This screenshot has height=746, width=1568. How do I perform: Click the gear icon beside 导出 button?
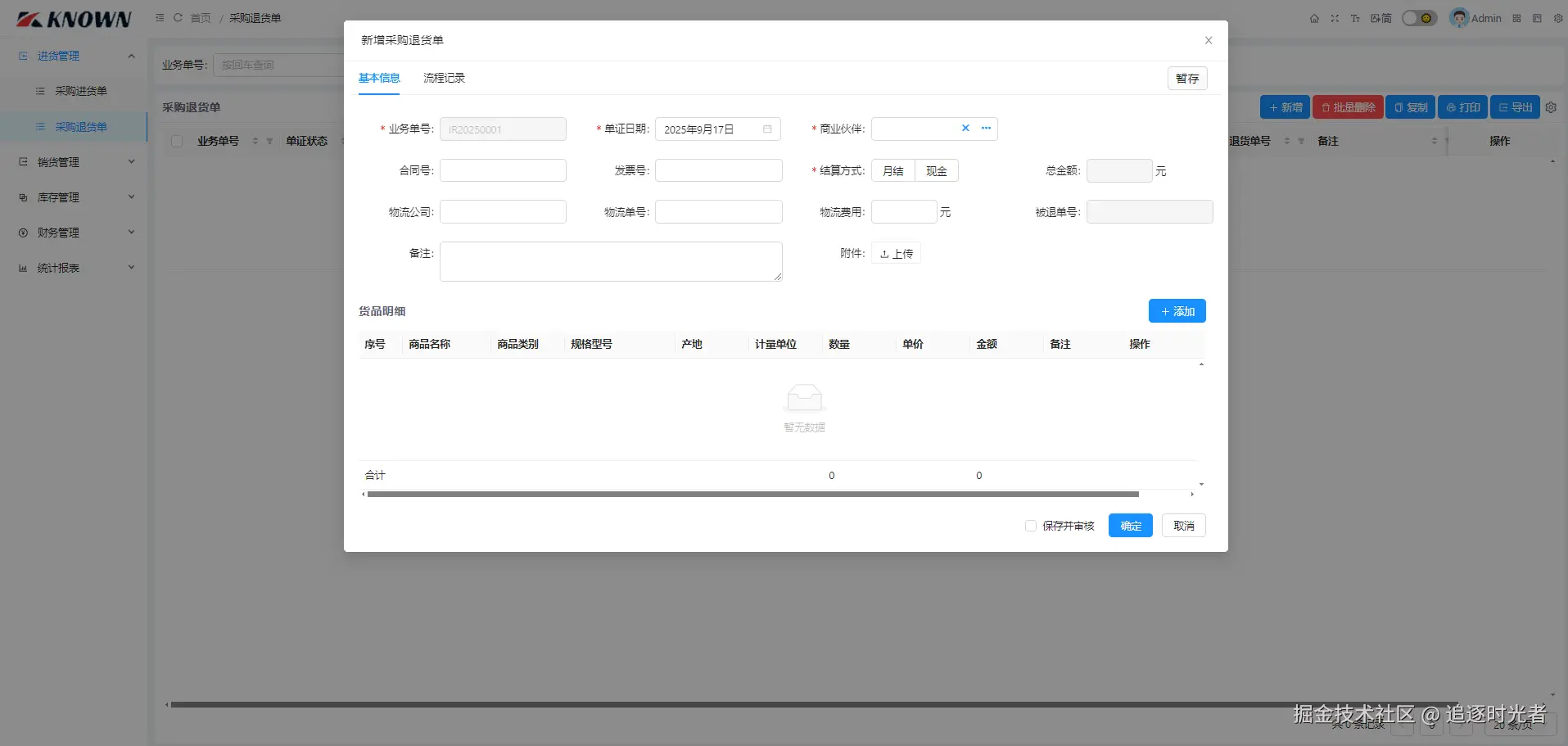[1551, 107]
